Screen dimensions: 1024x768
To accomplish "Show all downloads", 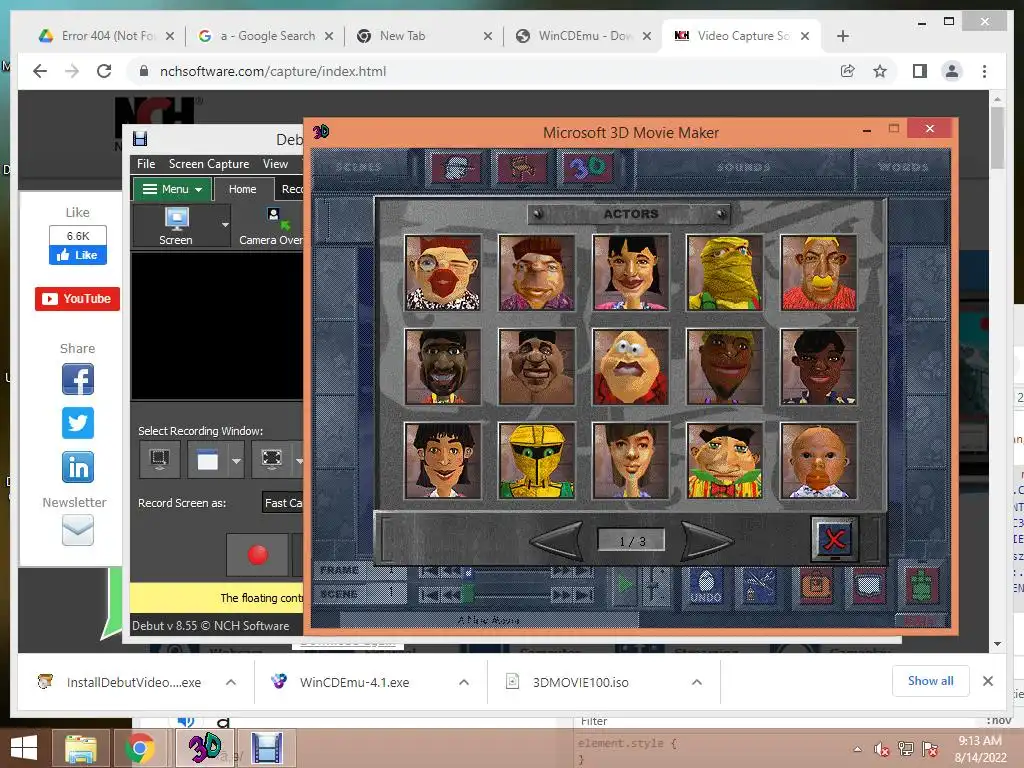I will pos(930,681).
